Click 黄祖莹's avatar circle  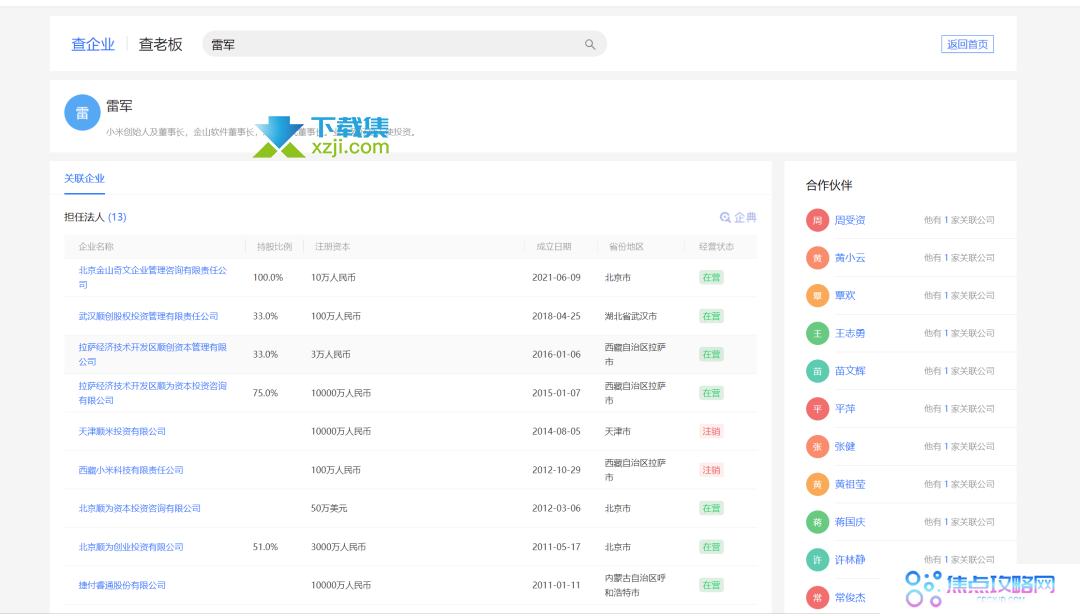(817, 484)
